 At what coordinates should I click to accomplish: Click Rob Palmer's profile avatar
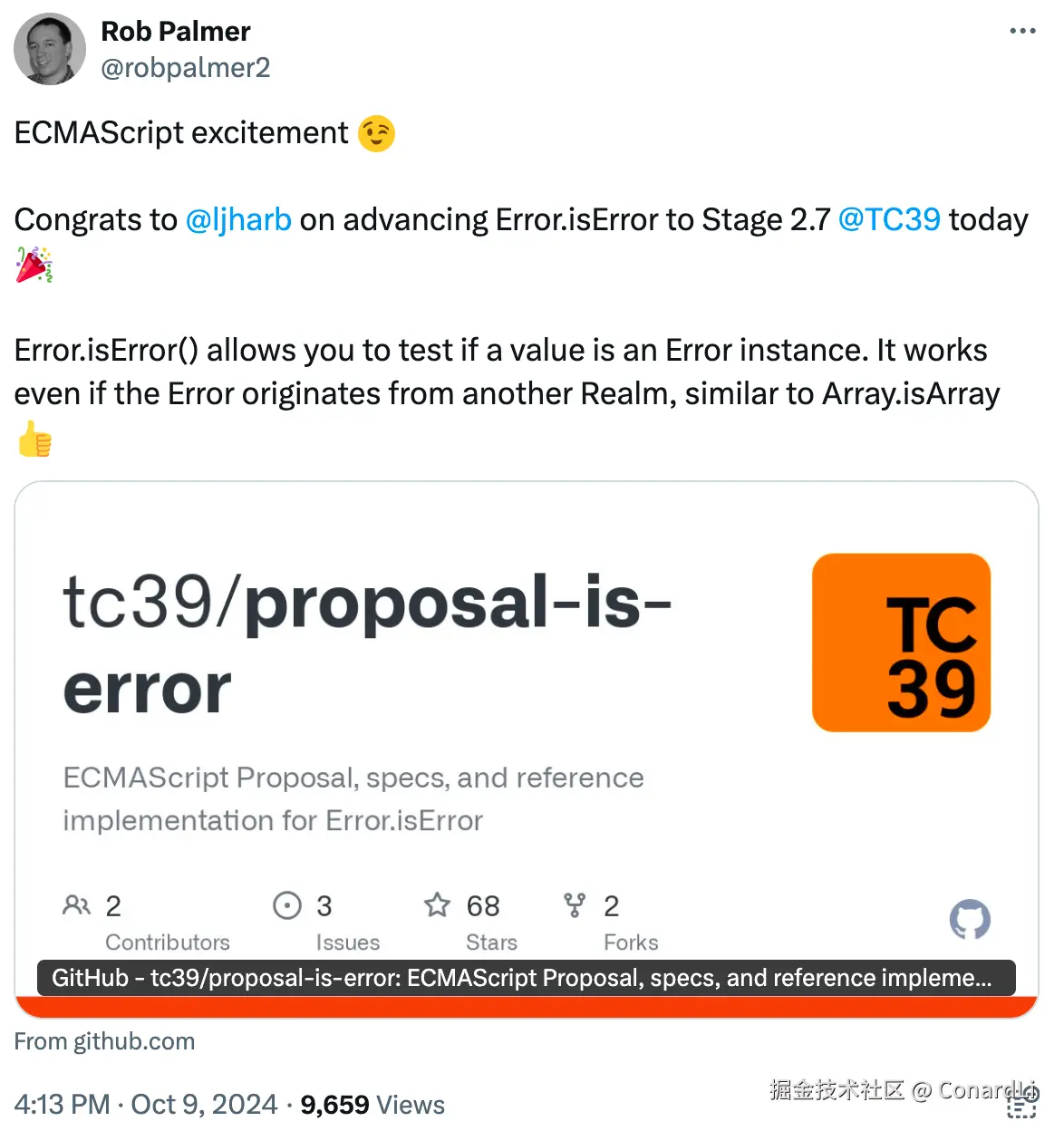click(x=50, y=49)
